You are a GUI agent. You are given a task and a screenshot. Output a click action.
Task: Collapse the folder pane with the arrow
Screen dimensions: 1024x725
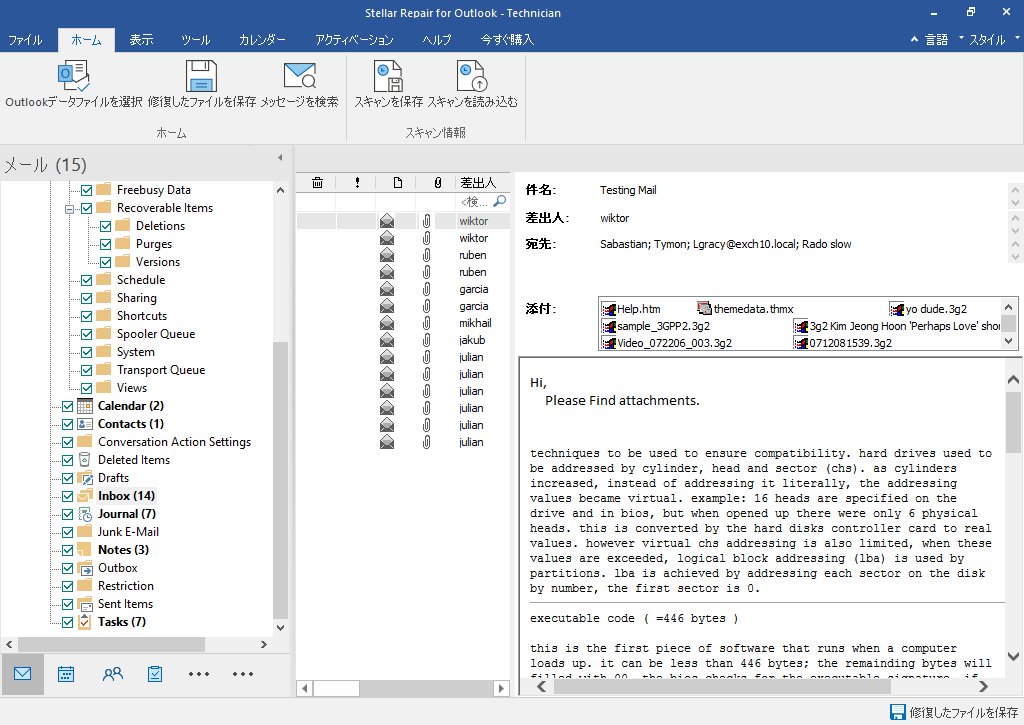coord(280,157)
